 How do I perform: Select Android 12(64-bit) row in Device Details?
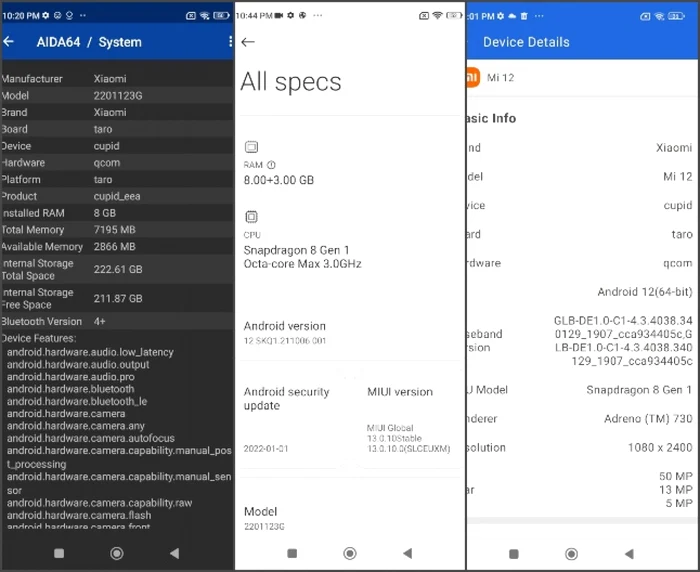coord(583,292)
